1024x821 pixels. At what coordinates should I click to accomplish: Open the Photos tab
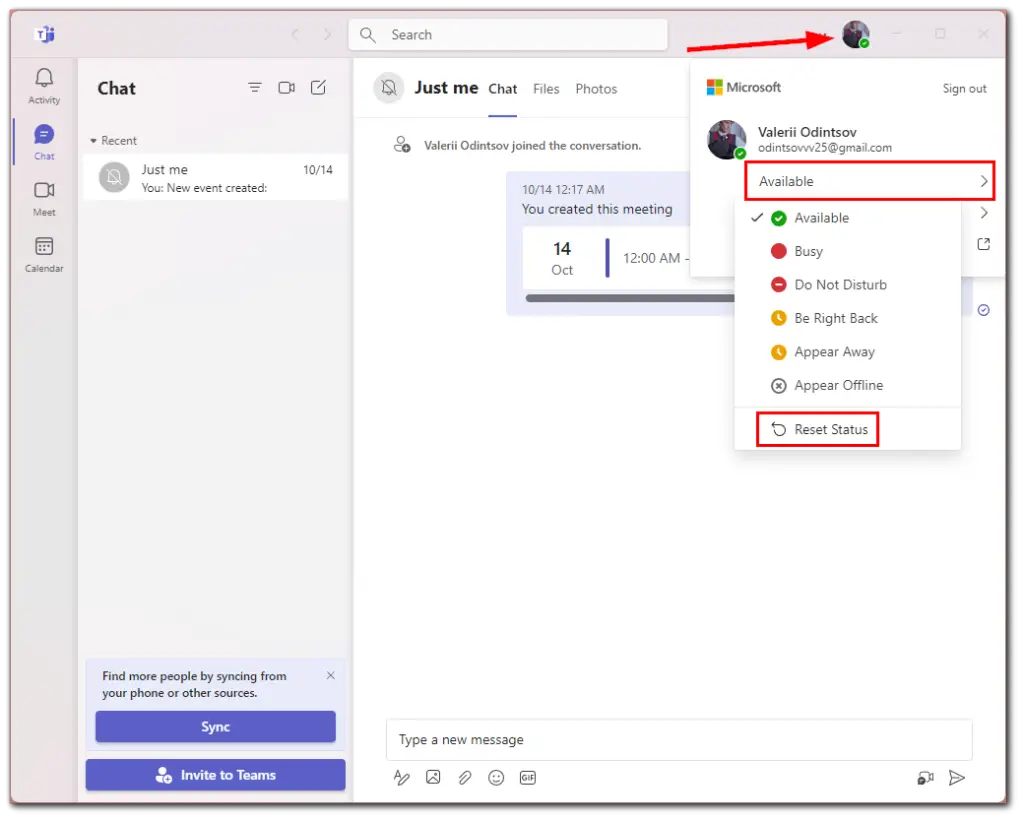596,88
